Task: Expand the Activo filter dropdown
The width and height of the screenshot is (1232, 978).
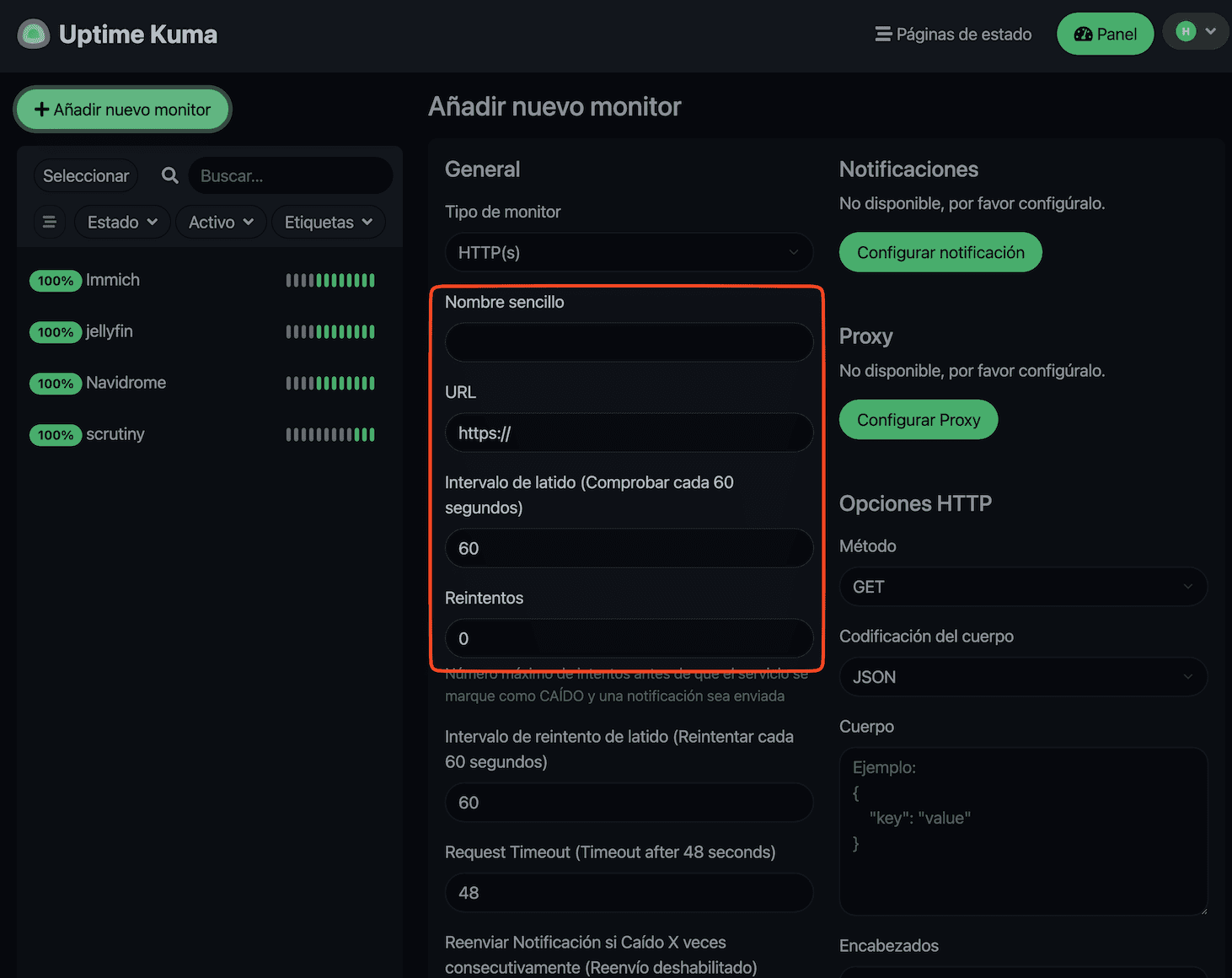Action: point(221,222)
